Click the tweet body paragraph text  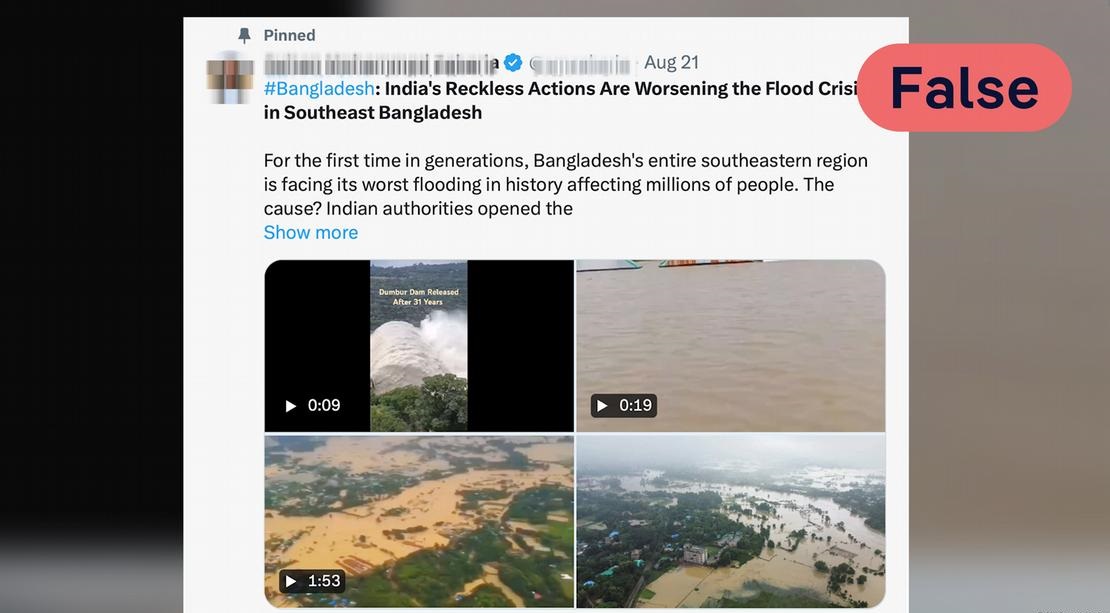(x=565, y=184)
